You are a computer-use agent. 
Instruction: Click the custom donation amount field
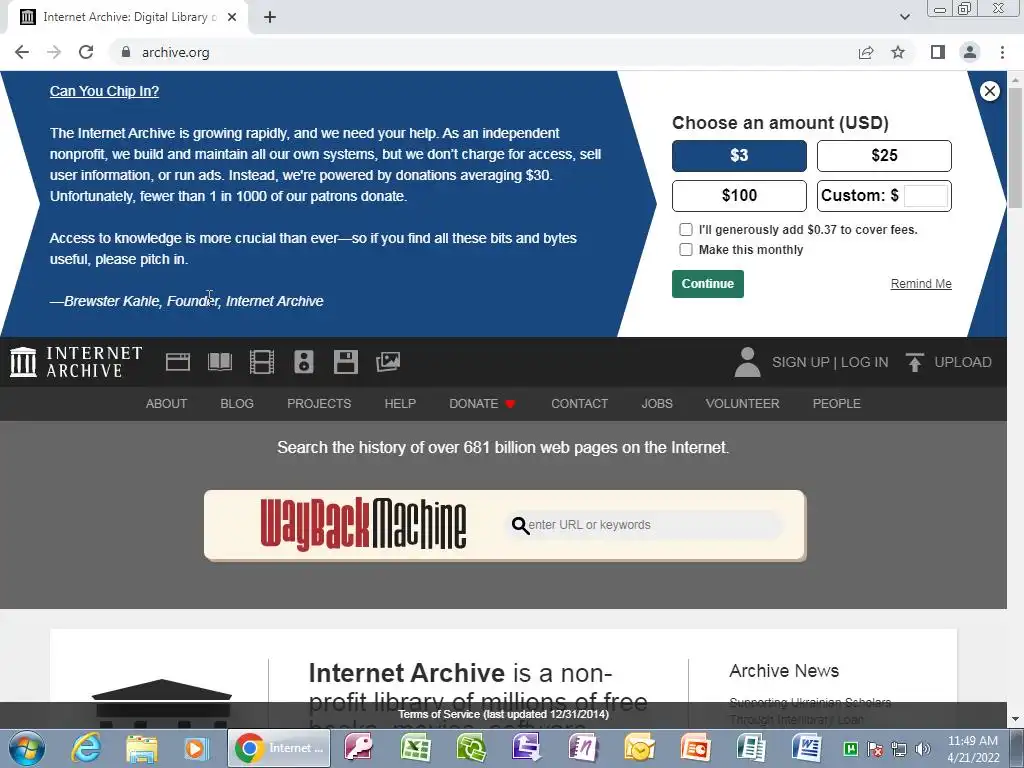coord(925,195)
